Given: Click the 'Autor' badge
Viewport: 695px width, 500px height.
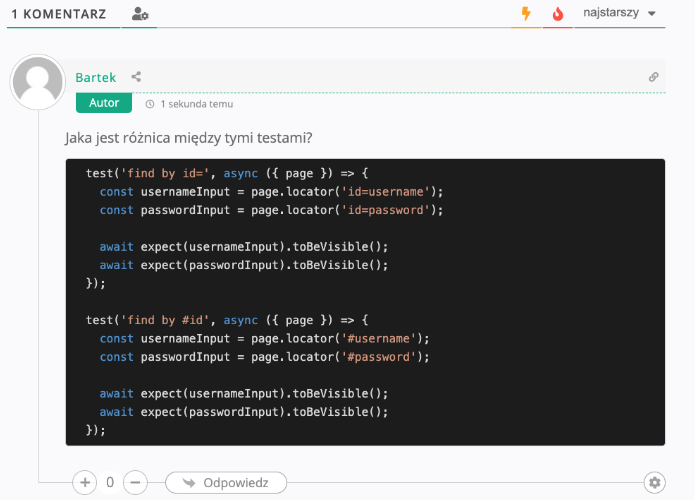Looking at the screenshot, I should (104, 103).
